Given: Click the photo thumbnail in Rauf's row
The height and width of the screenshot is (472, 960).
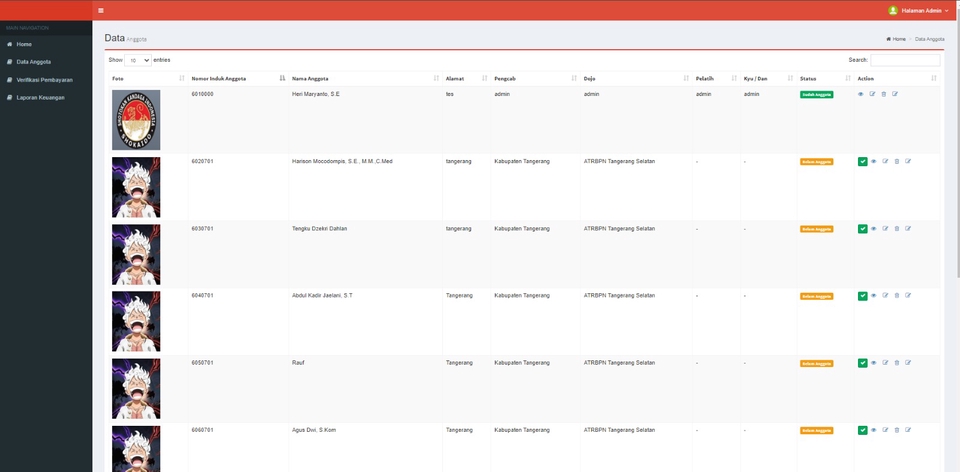Looking at the screenshot, I should (136, 388).
